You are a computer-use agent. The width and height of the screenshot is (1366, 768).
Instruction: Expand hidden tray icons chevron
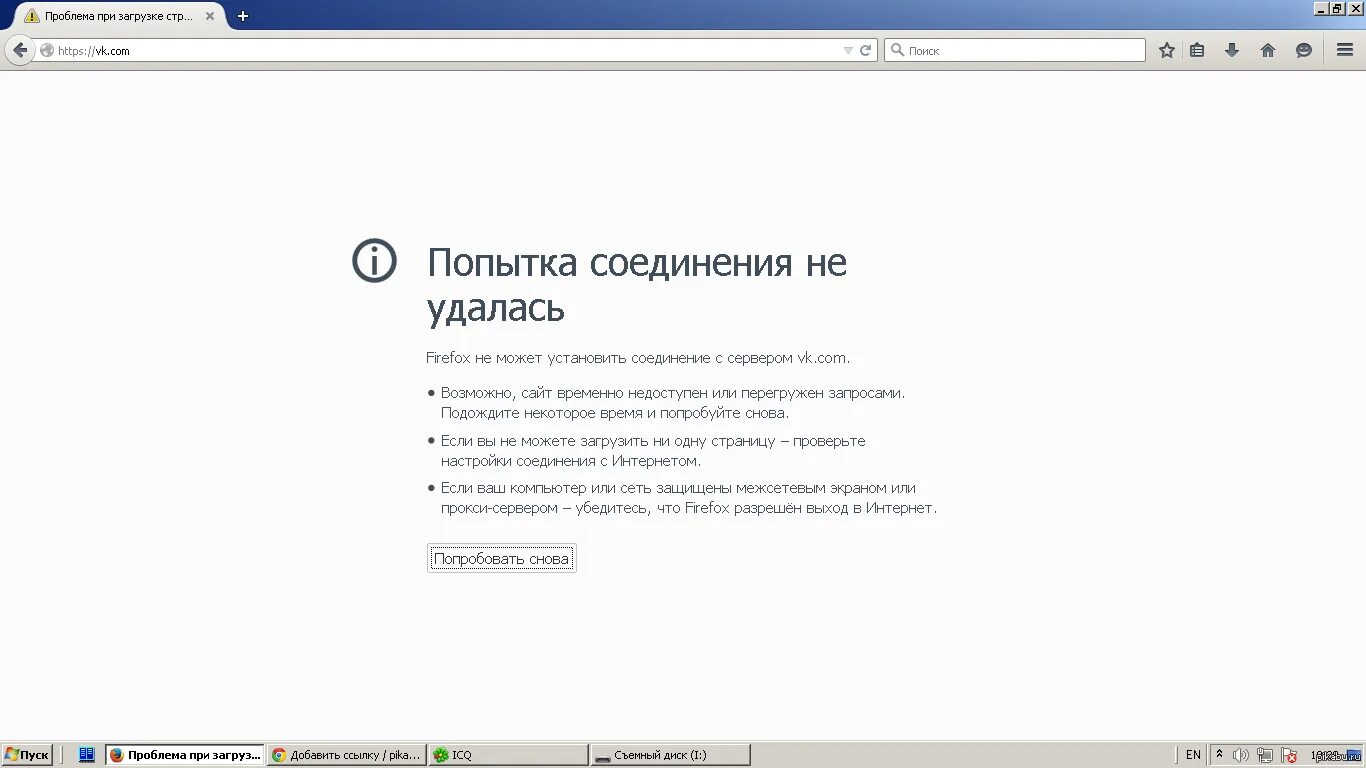pyautogui.click(x=1219, y=755)
